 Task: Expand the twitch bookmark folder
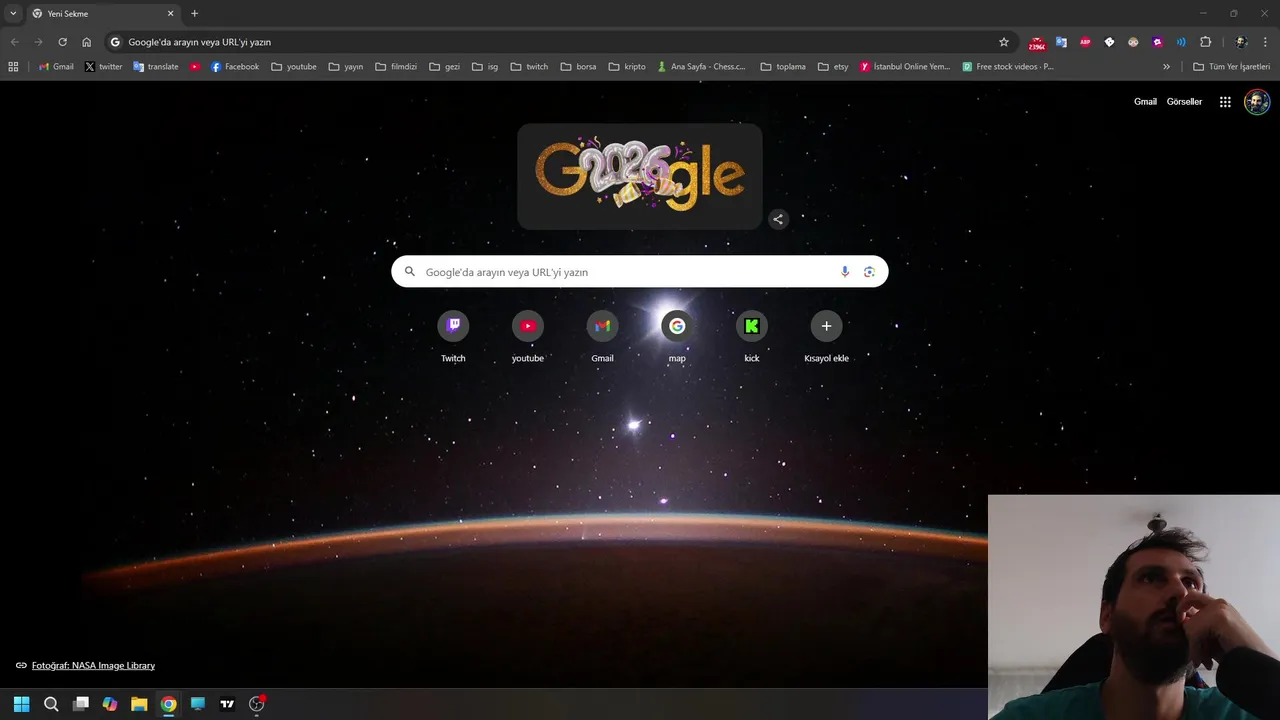pos(529,67)
